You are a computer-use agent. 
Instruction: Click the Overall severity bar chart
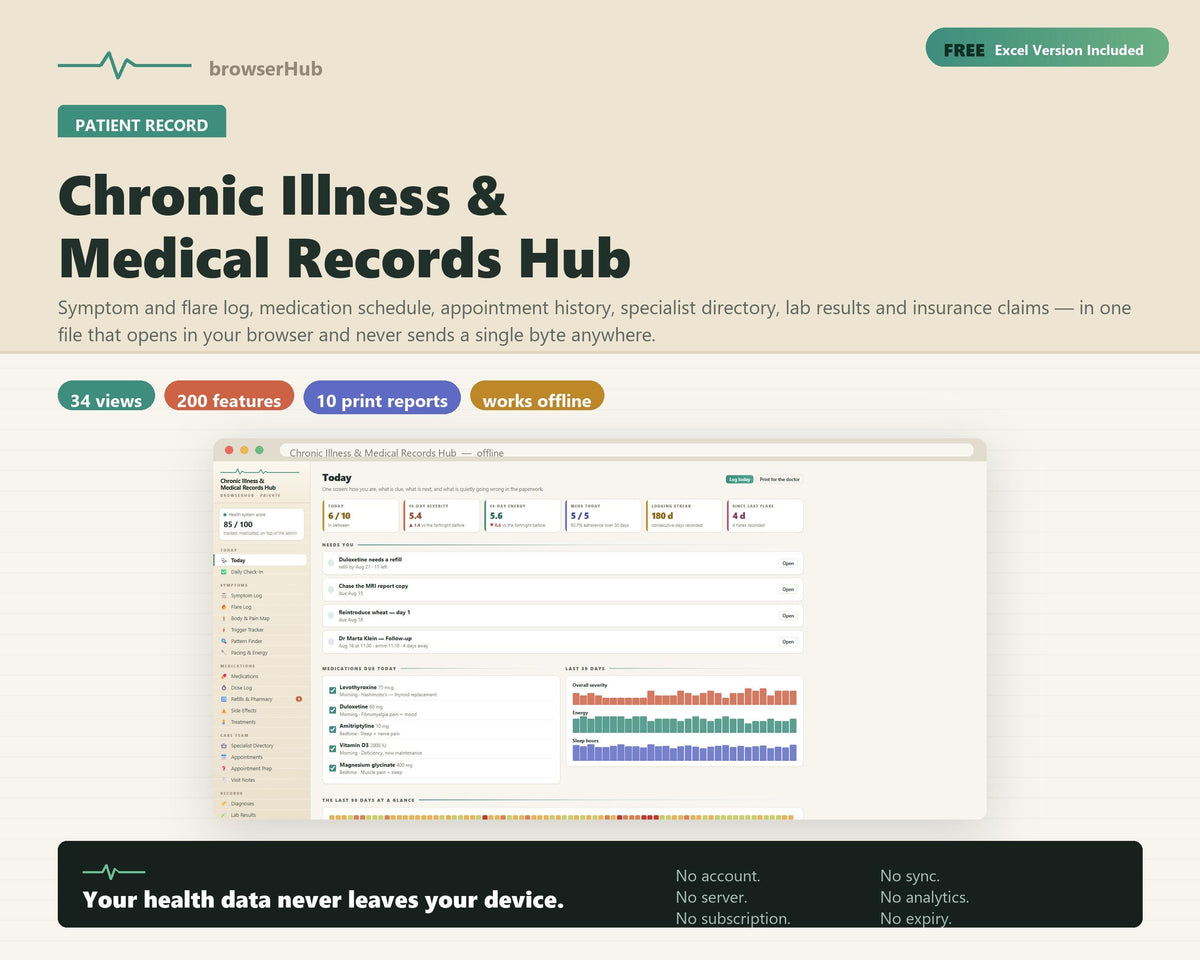point(685,697)
